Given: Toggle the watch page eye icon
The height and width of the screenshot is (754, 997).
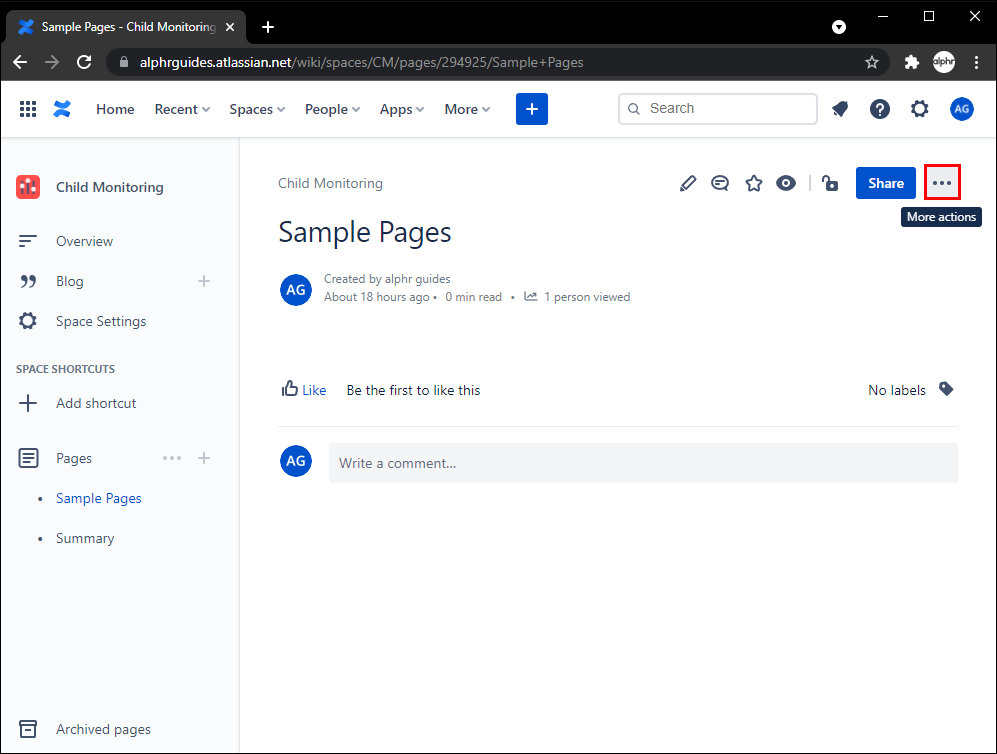Looking at the screenshot, I should coord(786,183).
